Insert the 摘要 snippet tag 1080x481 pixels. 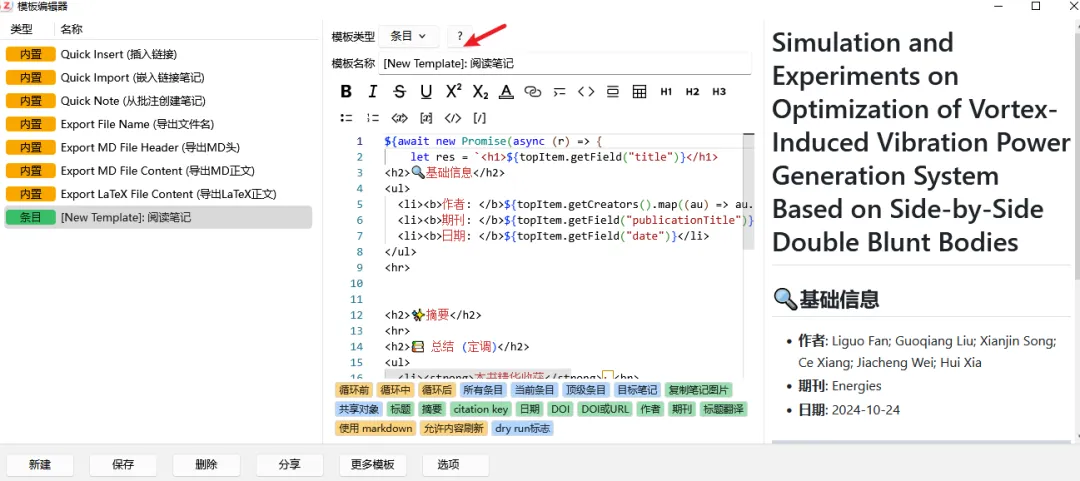click(433, 409)
